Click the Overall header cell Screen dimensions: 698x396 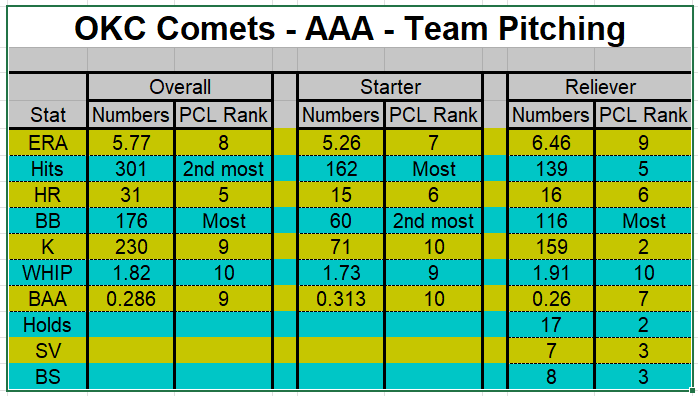click(x=180, y=87)
